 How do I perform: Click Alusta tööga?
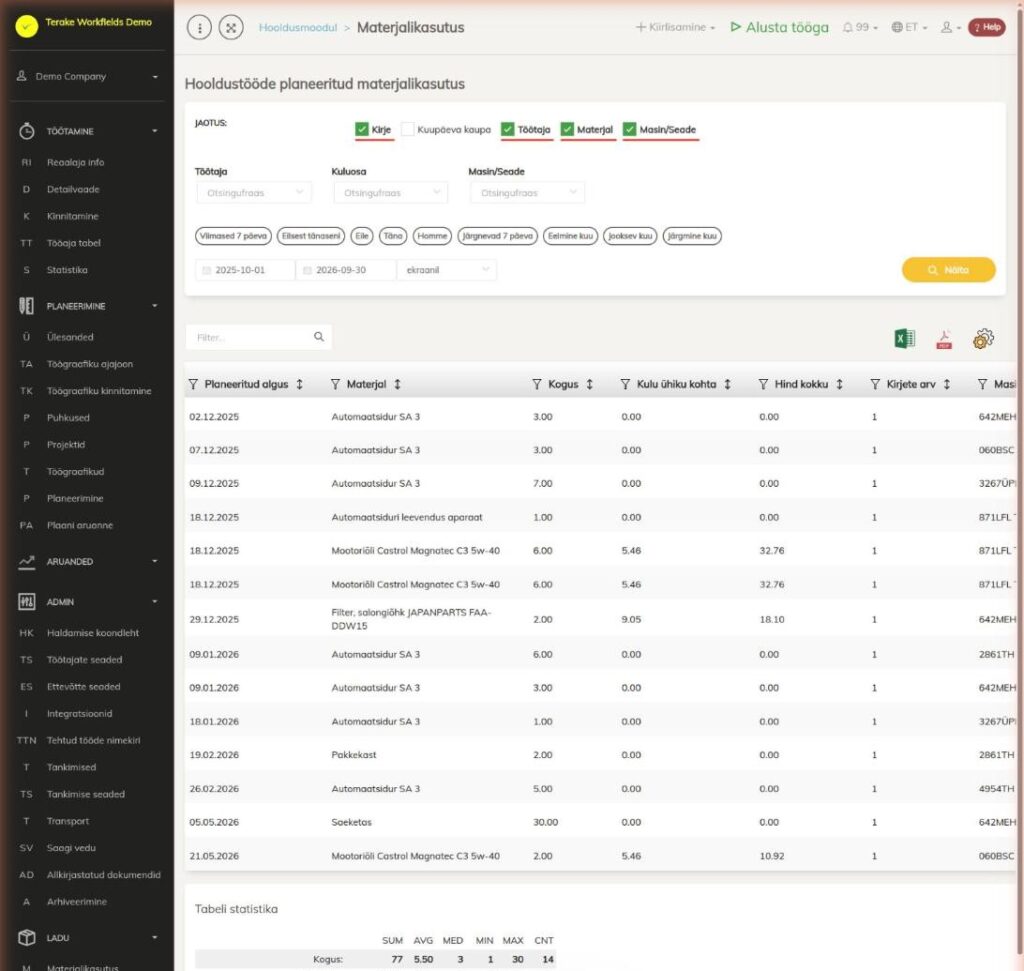point(780,27)
